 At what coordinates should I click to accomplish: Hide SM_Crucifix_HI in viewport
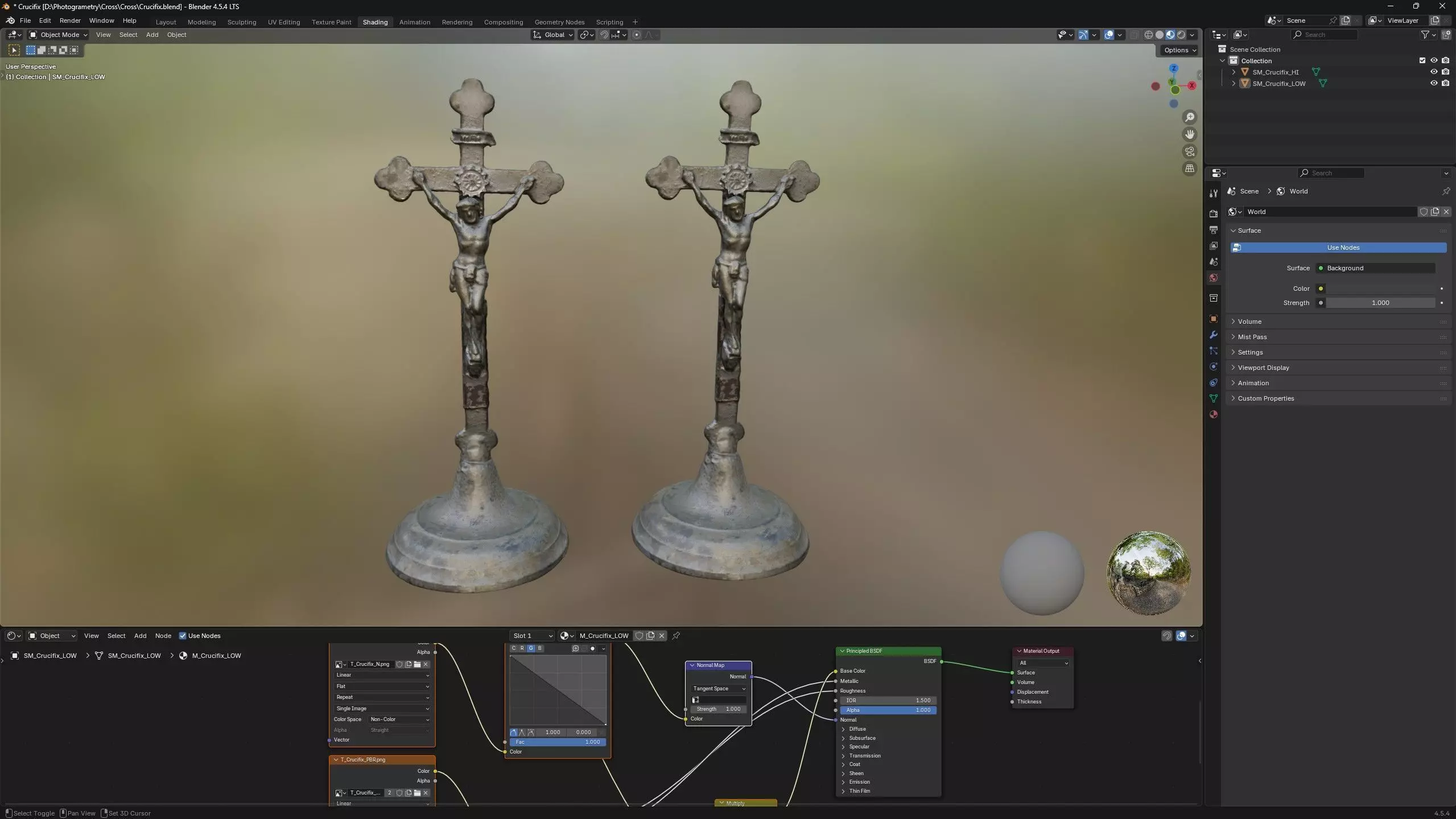1434,72
